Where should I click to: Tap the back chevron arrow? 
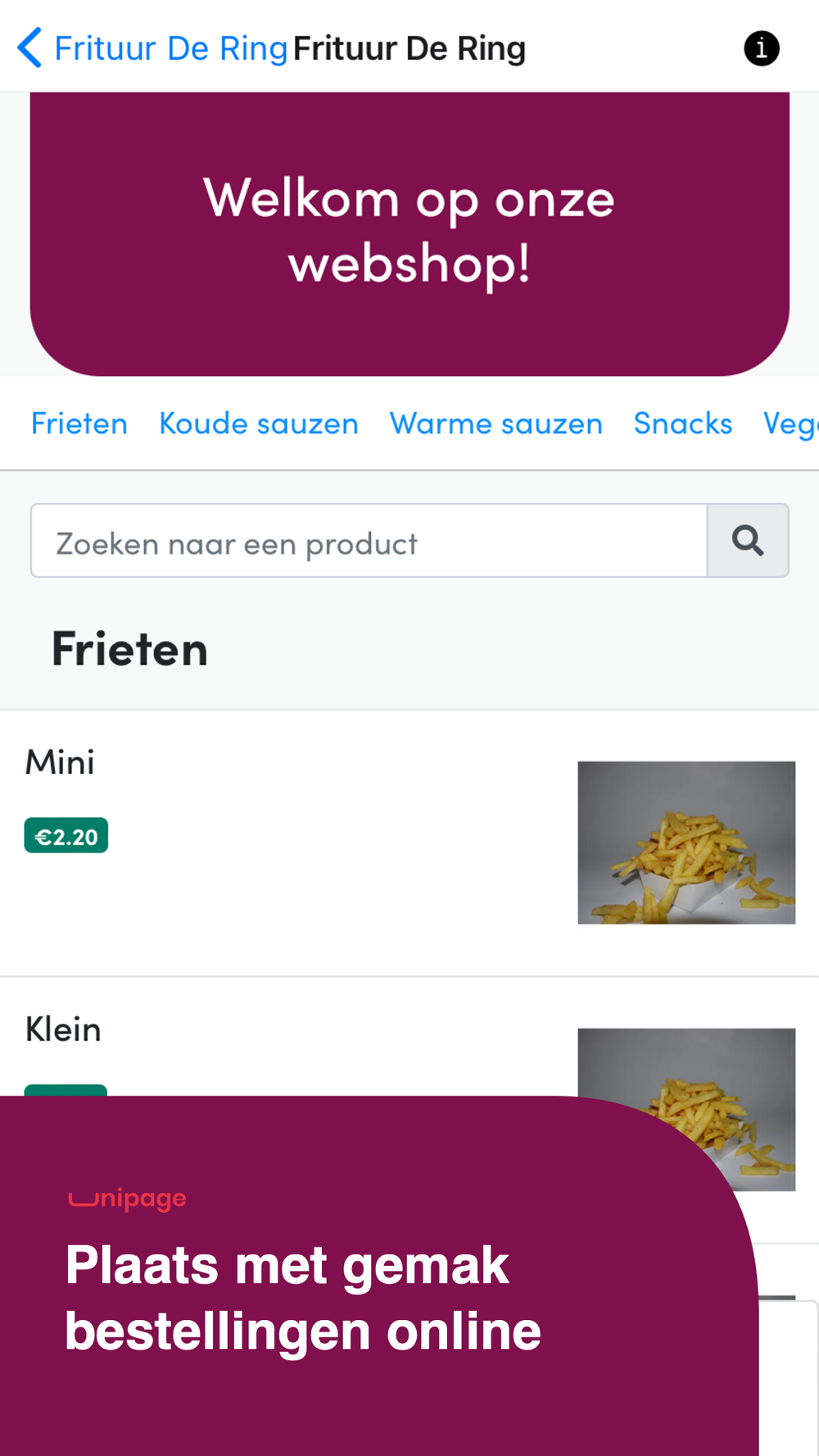(x=29, y=47)
